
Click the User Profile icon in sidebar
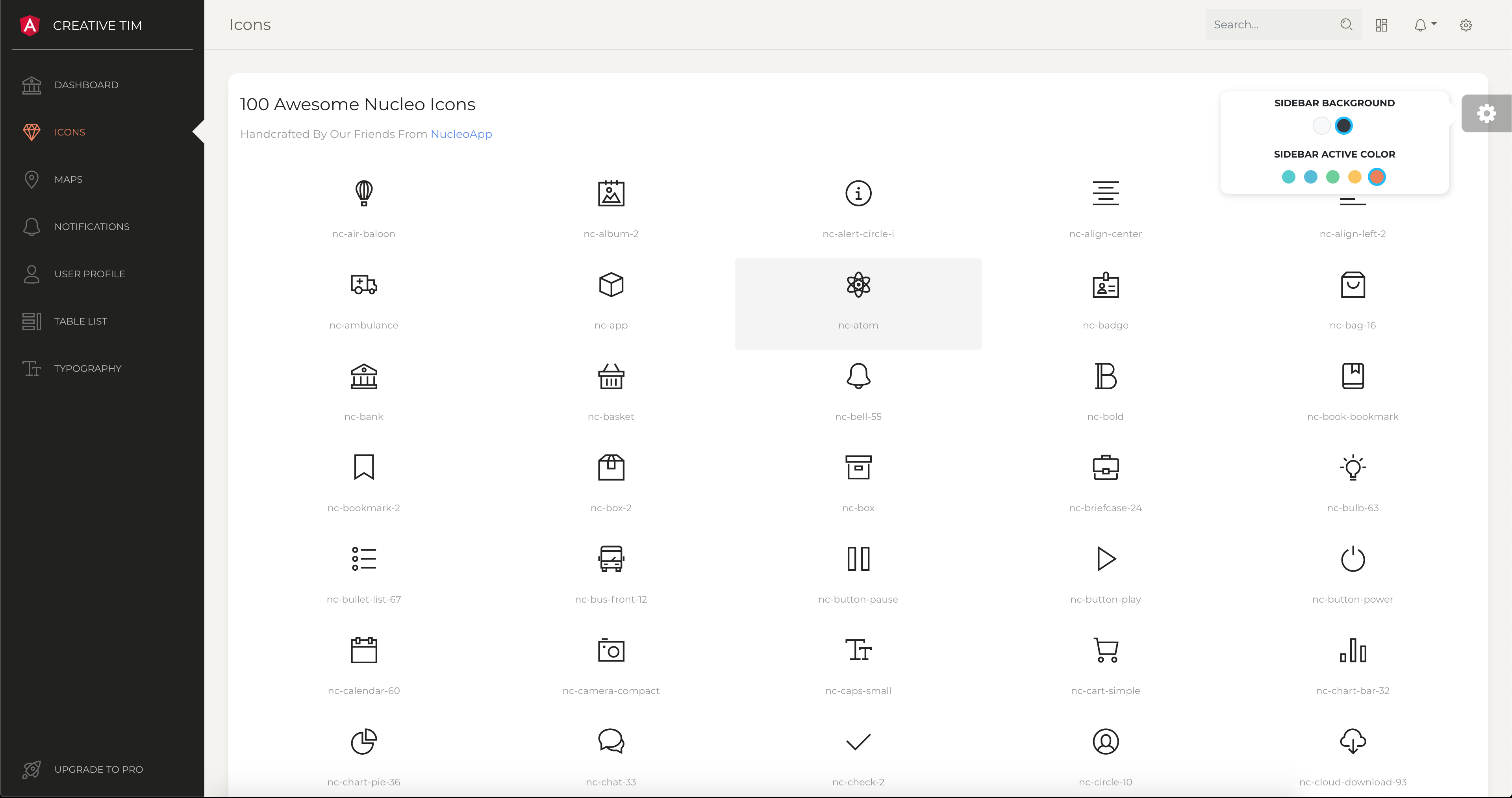pyautogui.click(x=31, y=274)
